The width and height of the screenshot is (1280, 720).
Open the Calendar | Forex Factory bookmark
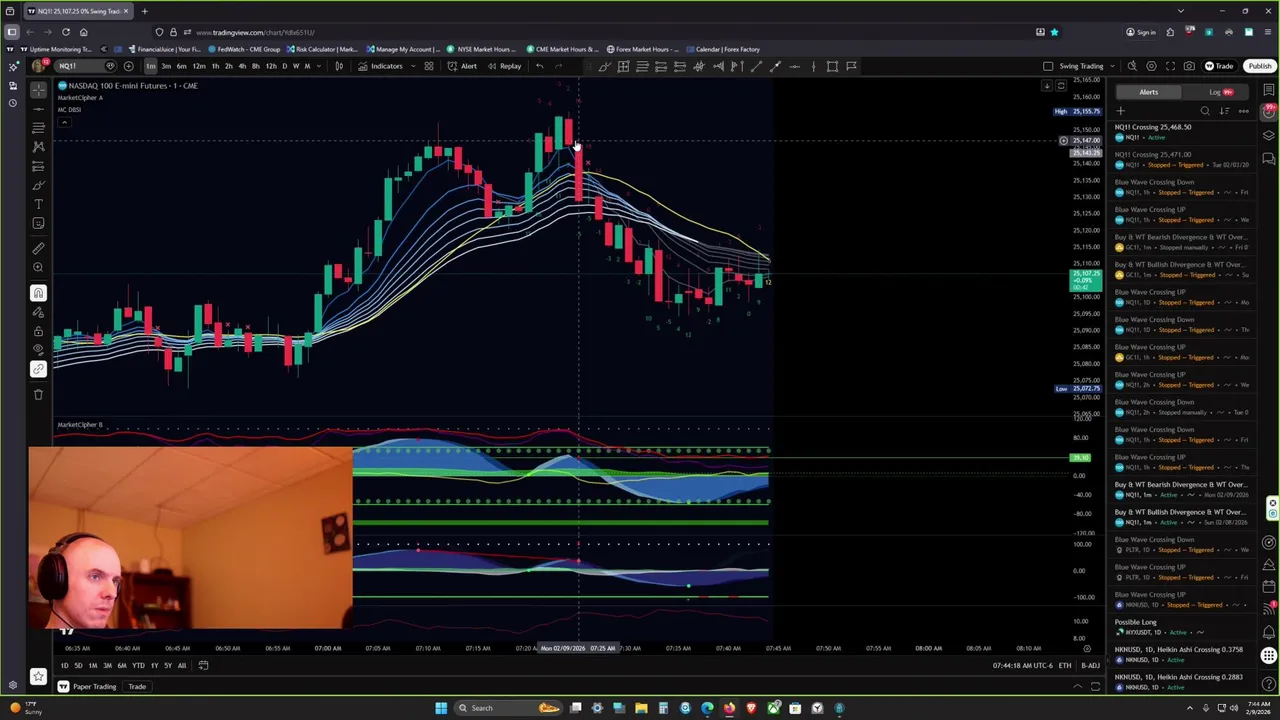coord(722,49)
